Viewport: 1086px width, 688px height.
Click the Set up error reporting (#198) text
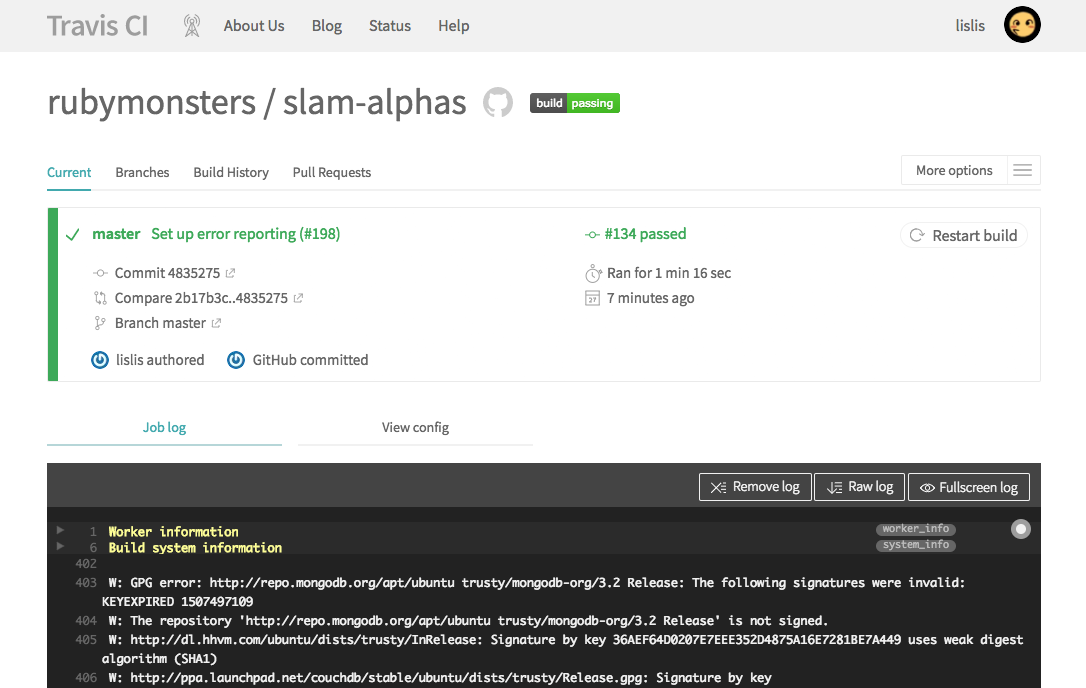tap(246, 234)
